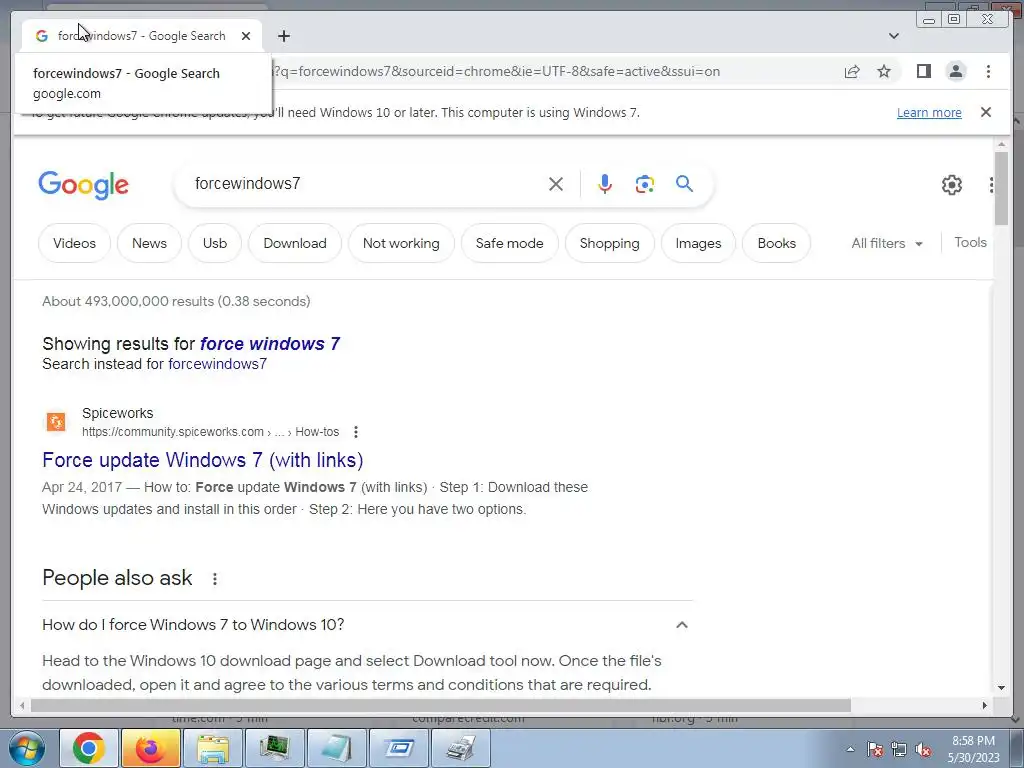The width and height of the screenshot is (1024, 768).
Task: Click the Spiceworks site favicon
Action: (56, 422)
